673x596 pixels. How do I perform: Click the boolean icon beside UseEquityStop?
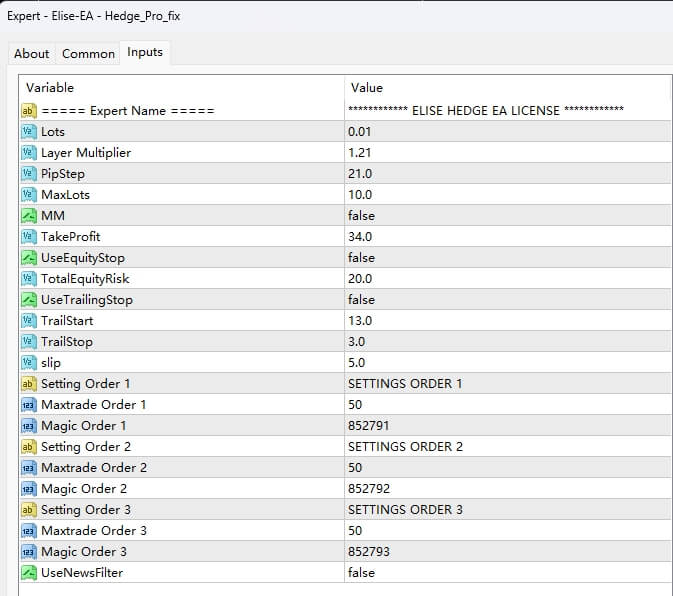point(28,258)
